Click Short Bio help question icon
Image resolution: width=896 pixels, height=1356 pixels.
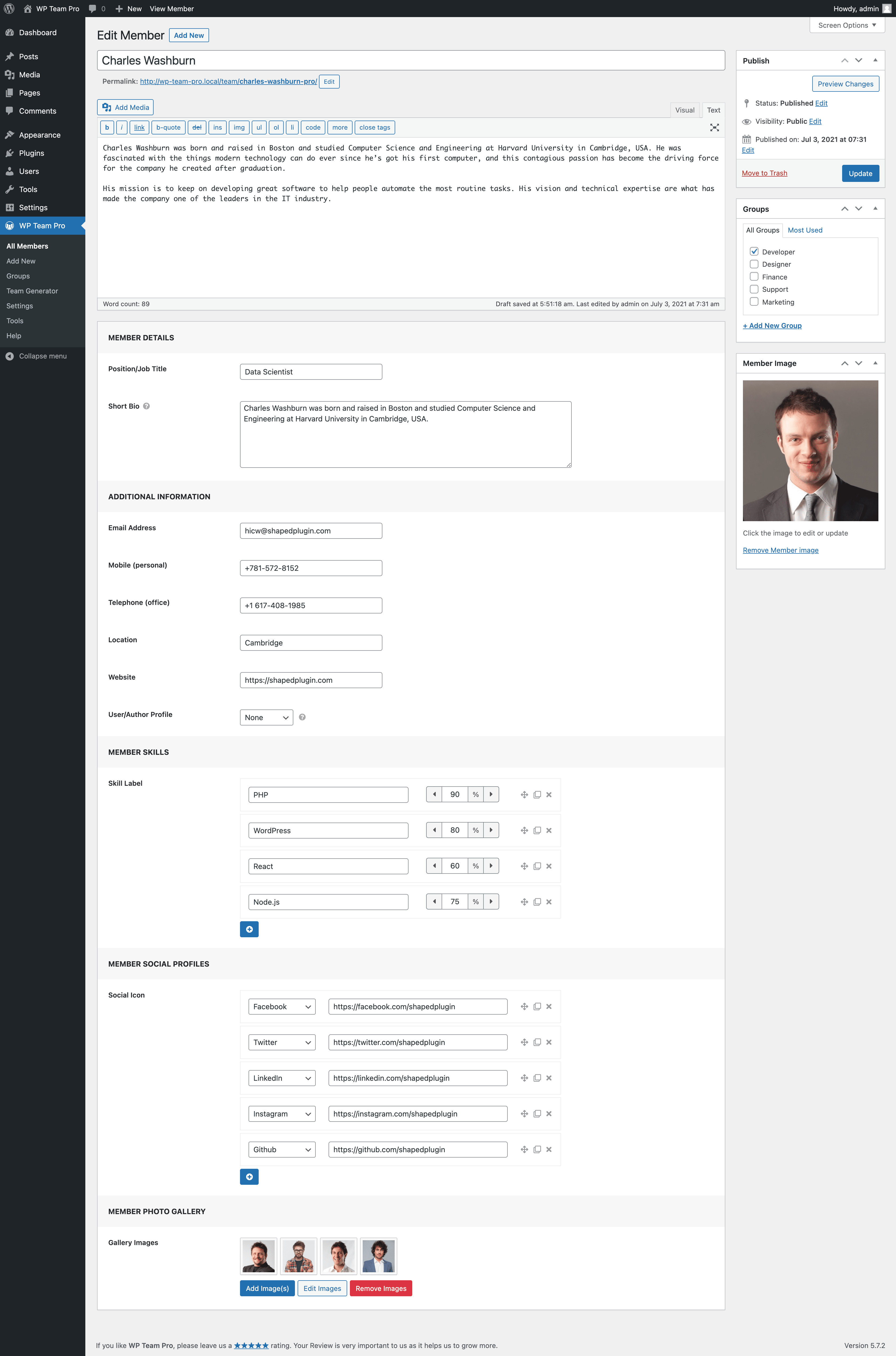pos(146,406)
